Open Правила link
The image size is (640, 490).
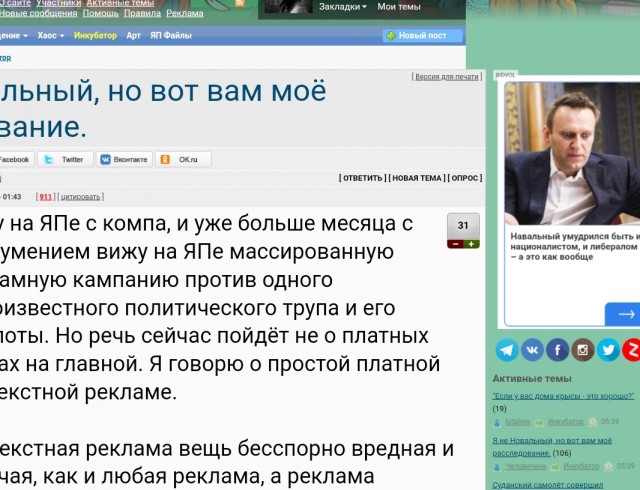click(x=142, y=13)
